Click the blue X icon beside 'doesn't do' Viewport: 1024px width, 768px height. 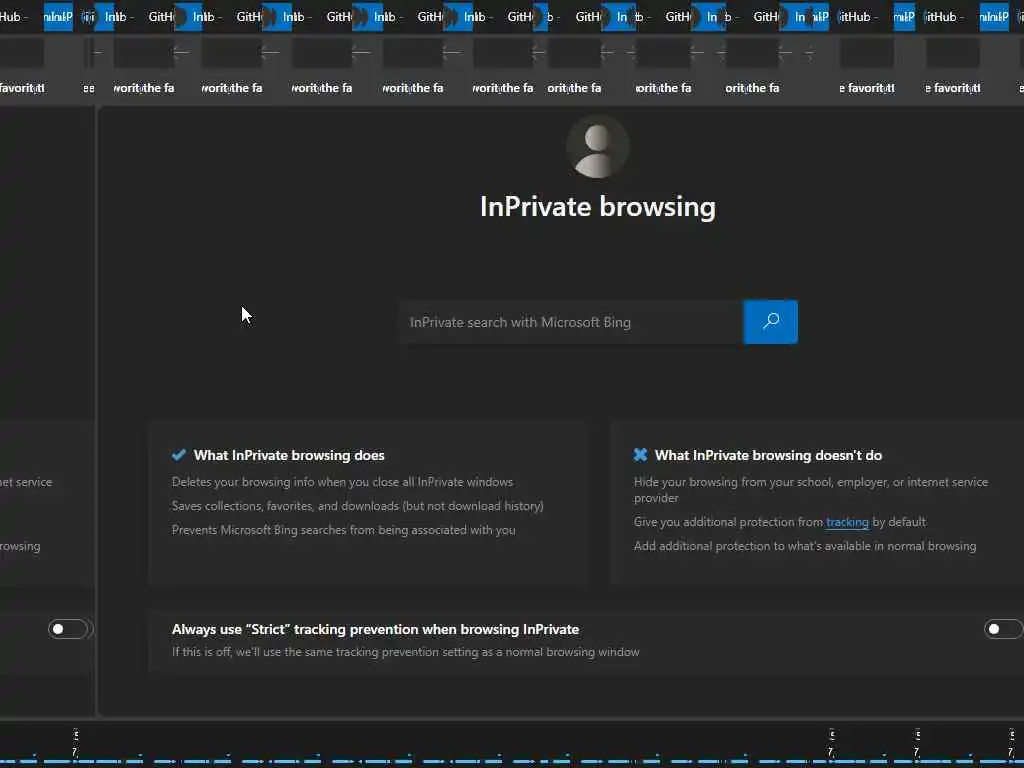pyautogui.click(x=641, y=455)
